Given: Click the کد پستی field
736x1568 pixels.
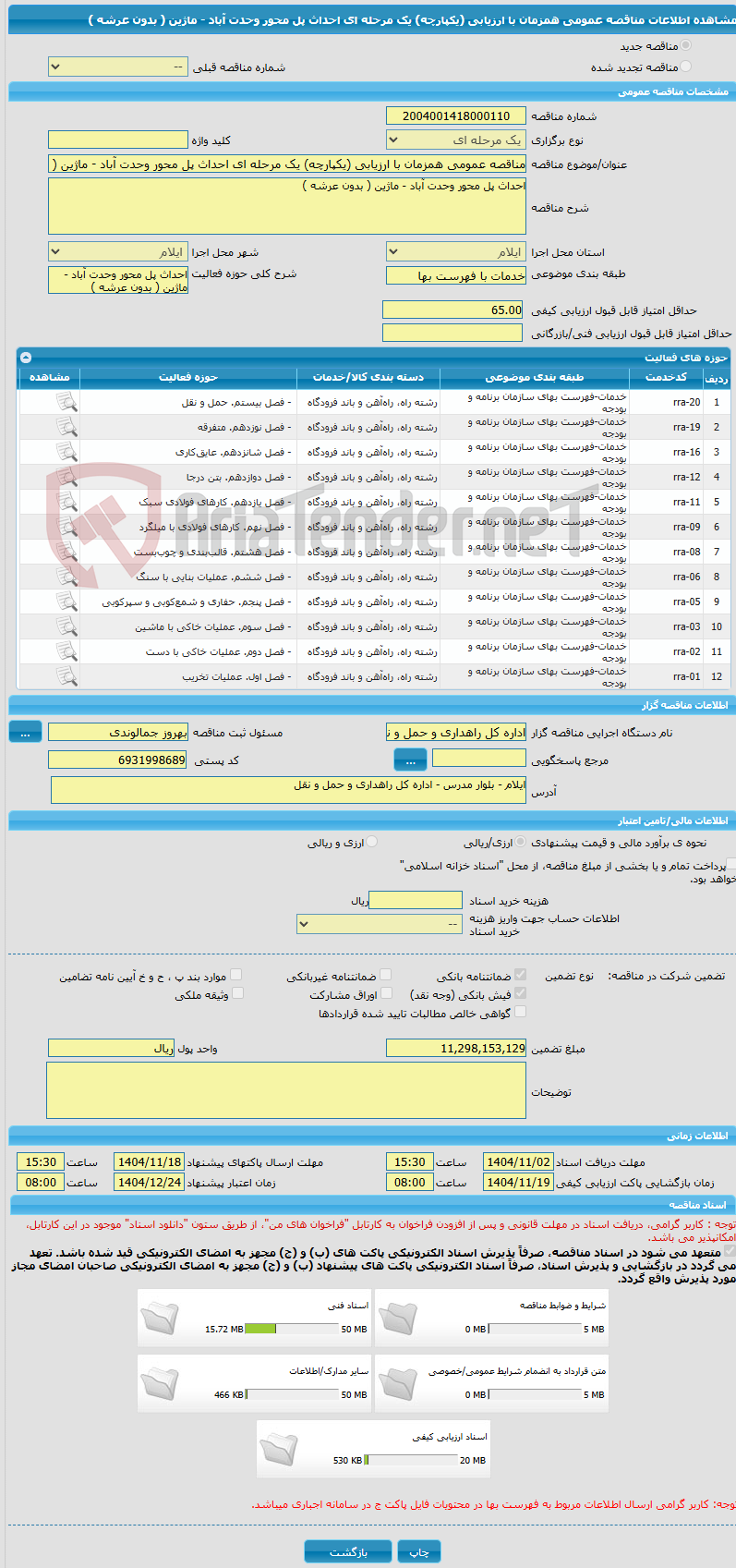Looking at the screenshot, I should (117, 760).
